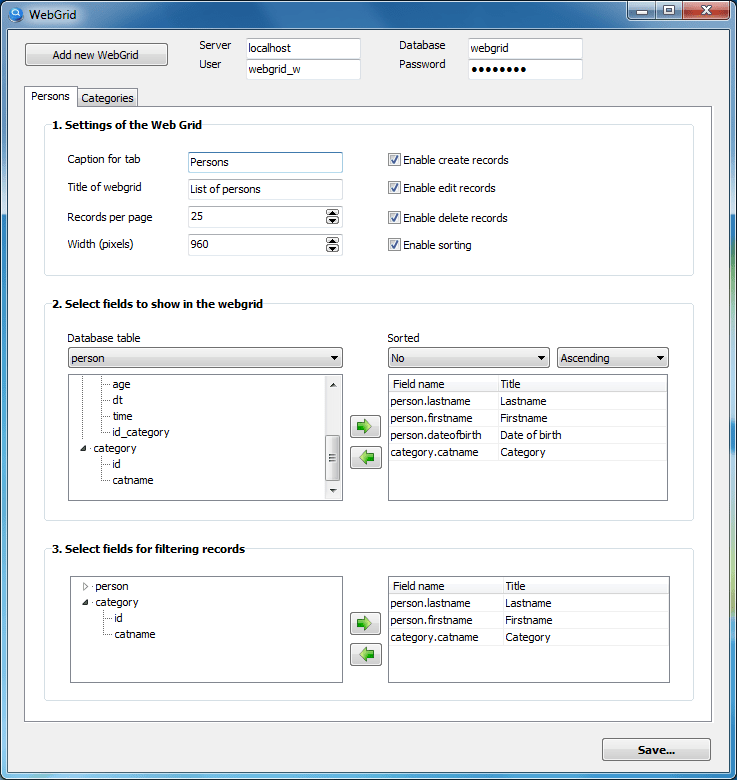Toggle Enable create records checkbox
This screenshot has width=737, height=780.
click(x=394, y=160)
